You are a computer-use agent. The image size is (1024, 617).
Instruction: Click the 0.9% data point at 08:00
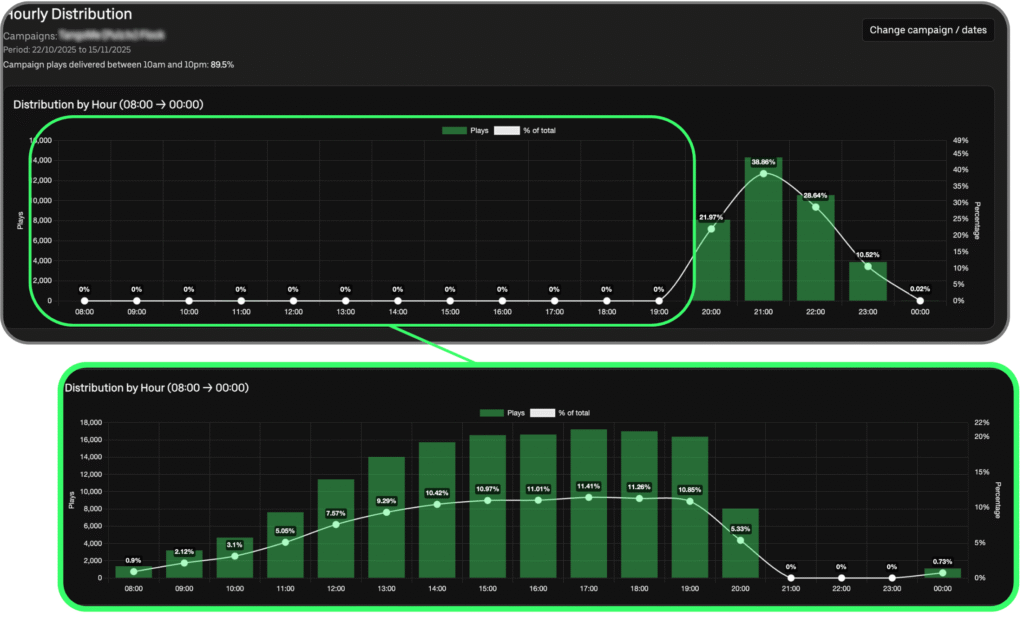point(134,571)
